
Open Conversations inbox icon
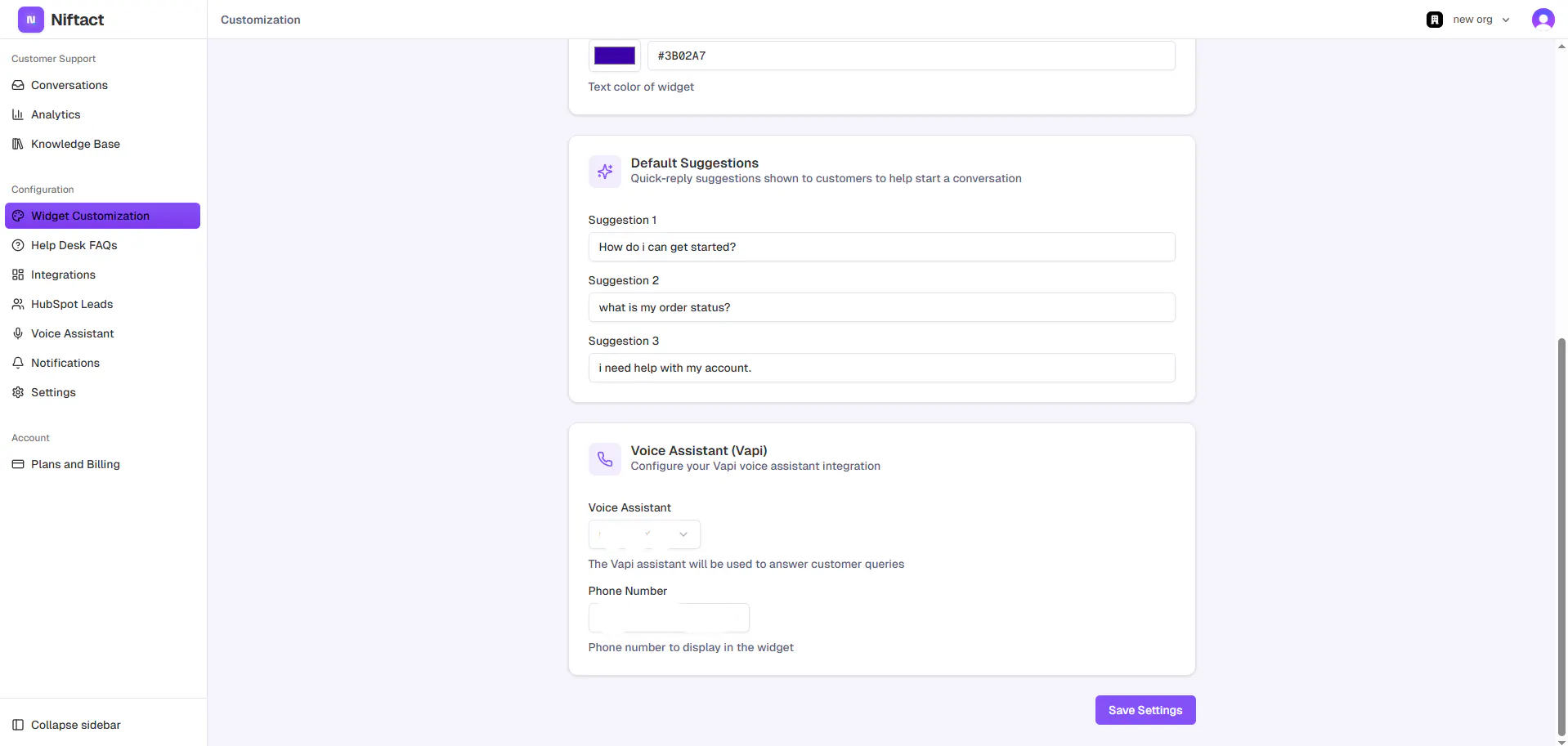pyautogui.click(x=18, y=85)
